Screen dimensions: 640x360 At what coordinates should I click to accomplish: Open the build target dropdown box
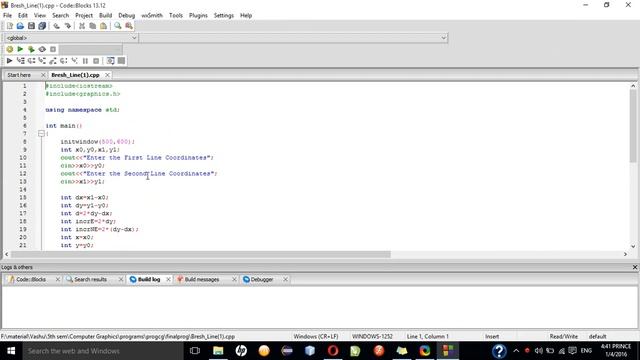point(90,49)
